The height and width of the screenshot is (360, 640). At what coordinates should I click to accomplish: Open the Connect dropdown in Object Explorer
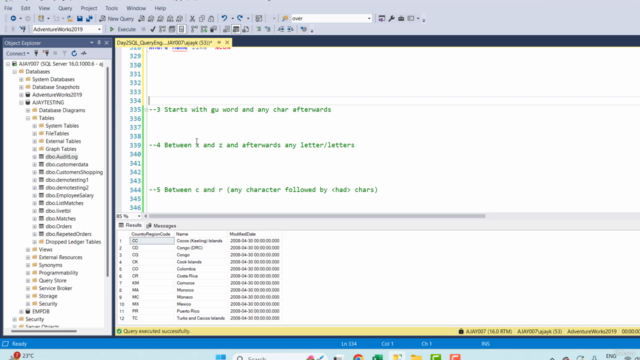pyautogui.click(x=17, y=53)
